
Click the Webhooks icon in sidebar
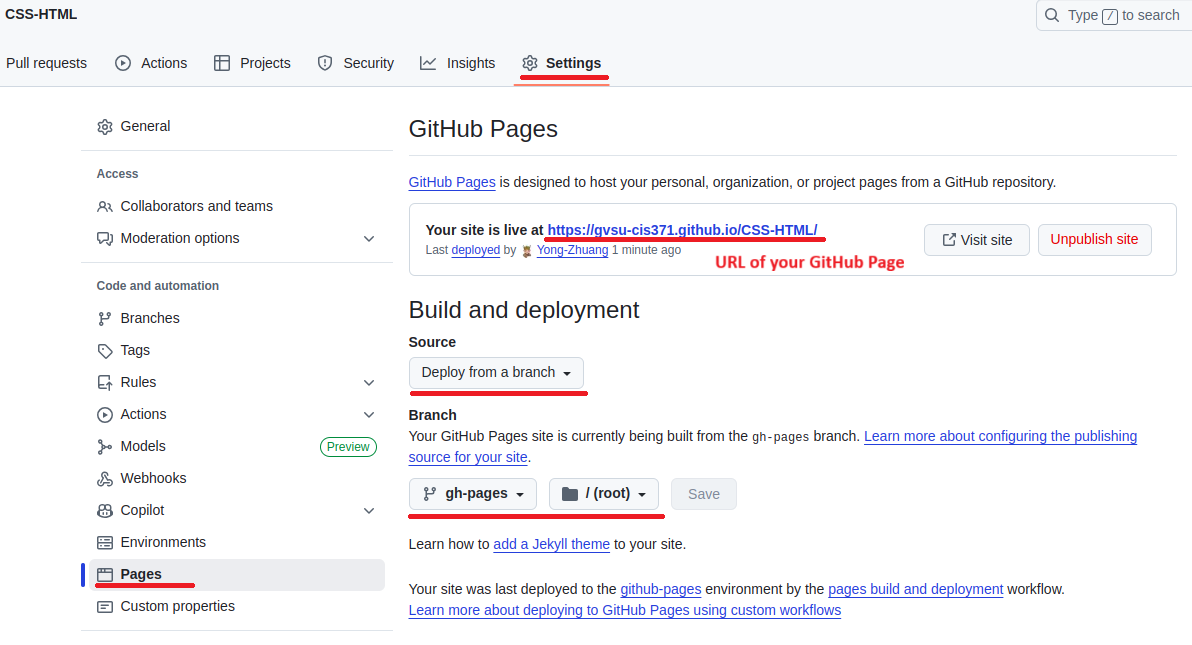coord(105,478)
